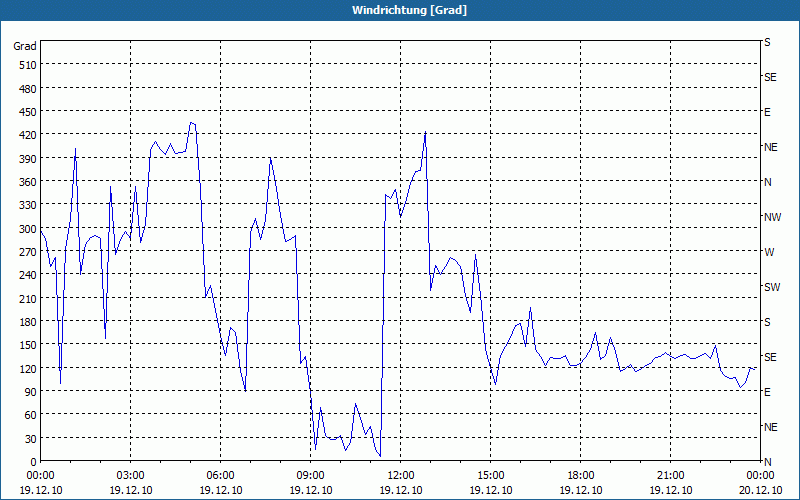
Task: Select the "09:00" time label
Action: [x=311, y=476]
